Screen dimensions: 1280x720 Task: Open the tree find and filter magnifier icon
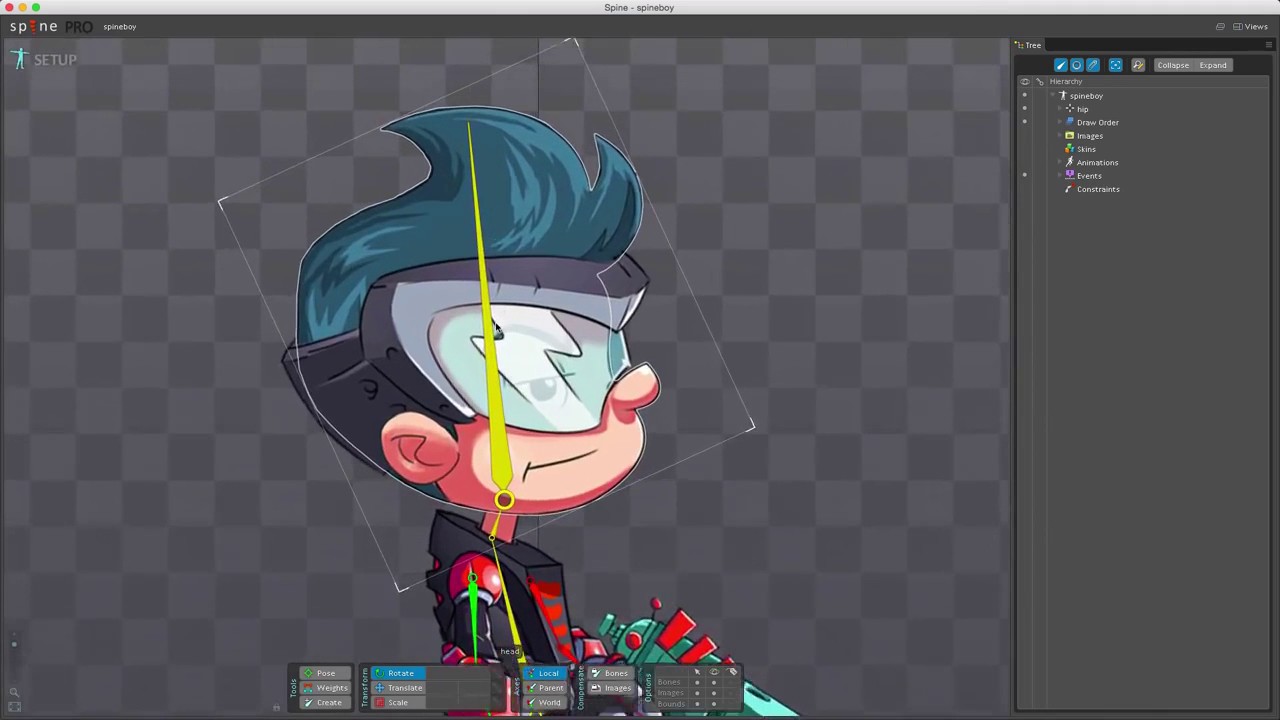tap(1138, 65)
